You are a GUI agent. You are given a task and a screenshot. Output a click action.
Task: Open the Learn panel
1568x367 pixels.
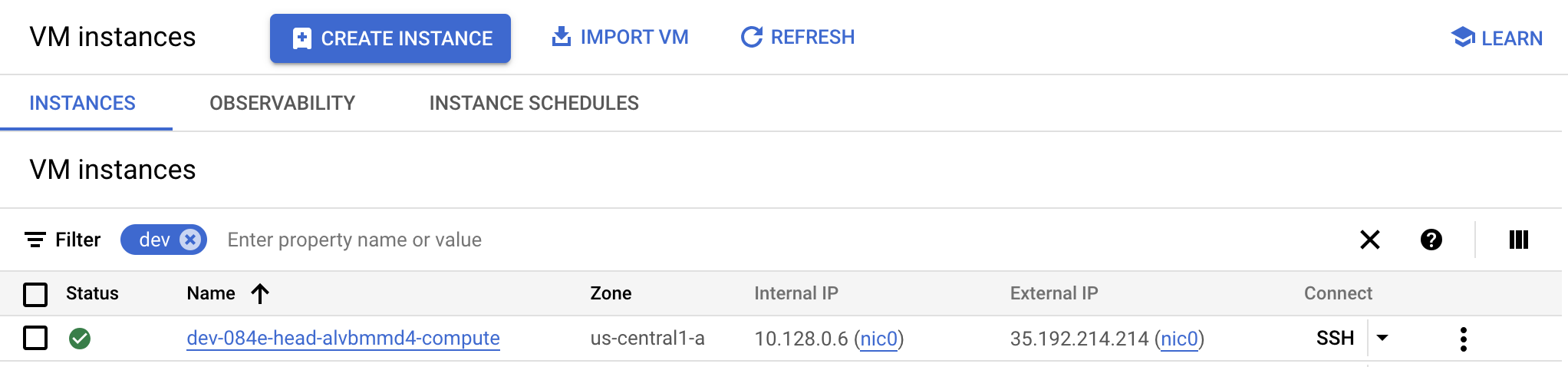[1497, 38]
